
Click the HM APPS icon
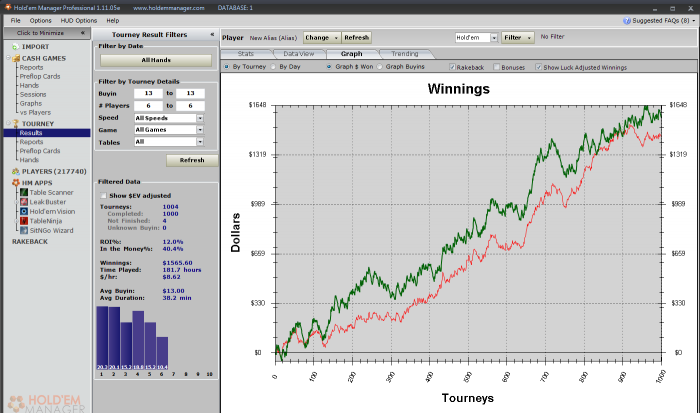click(x=16, y=183)
